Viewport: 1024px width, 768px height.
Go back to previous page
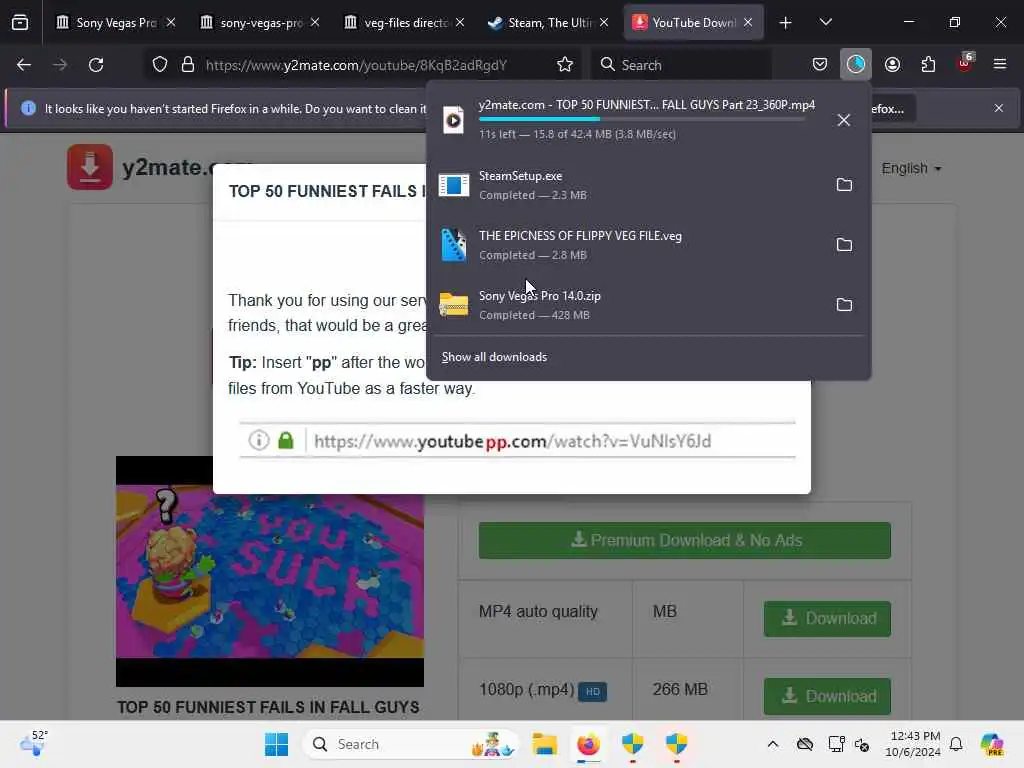click(x=24, y=65)
